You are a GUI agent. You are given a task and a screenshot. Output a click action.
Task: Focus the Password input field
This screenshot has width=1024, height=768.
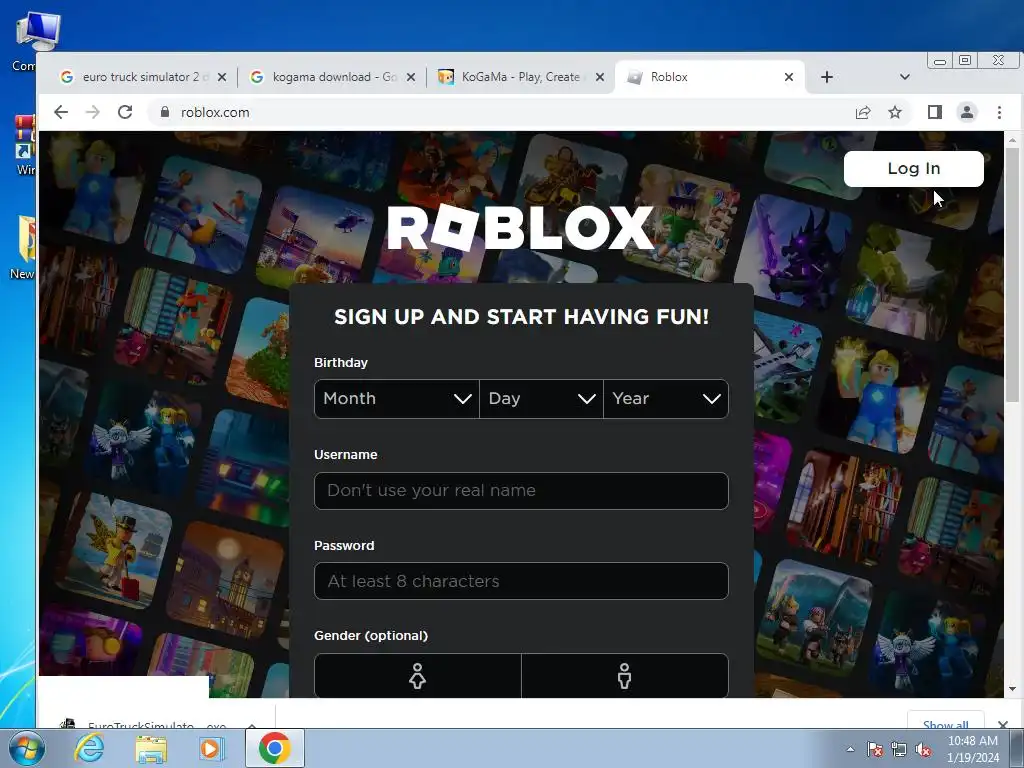coord(521,581)
